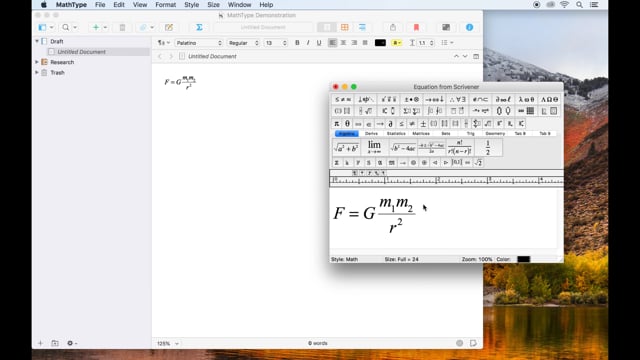Click the black text color swatch
The width and height of the screenshot is (640, 360).
pos(380,43)
